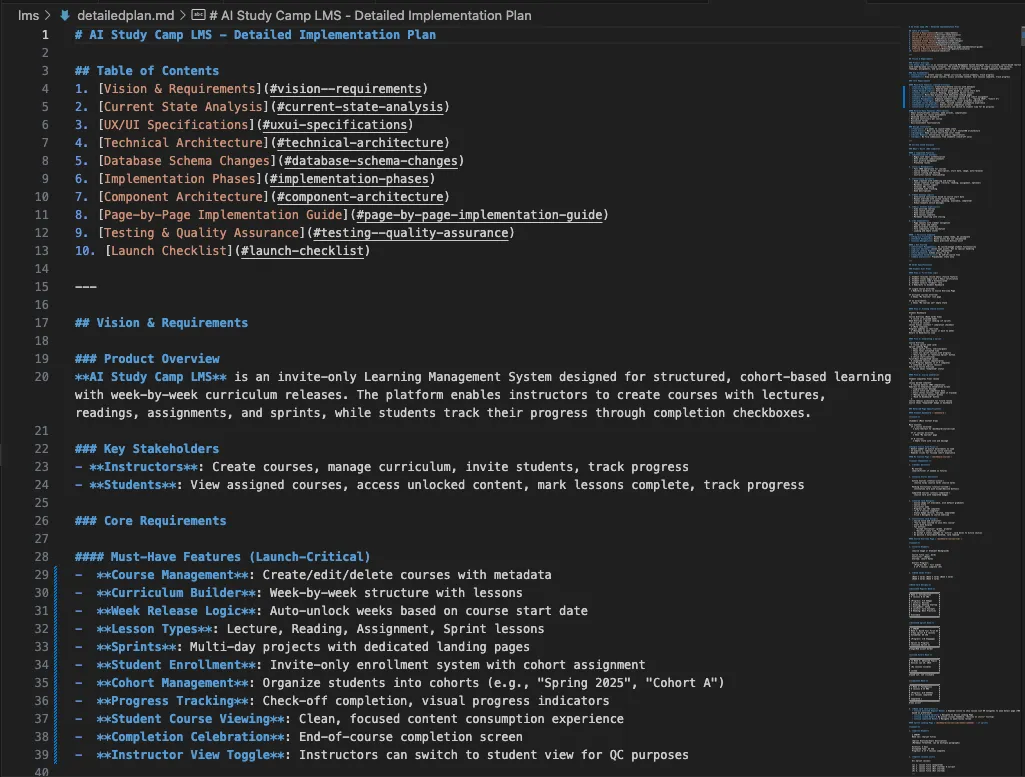Click the heading symbol icon in the breadcrumb

[x=197, y=16]
